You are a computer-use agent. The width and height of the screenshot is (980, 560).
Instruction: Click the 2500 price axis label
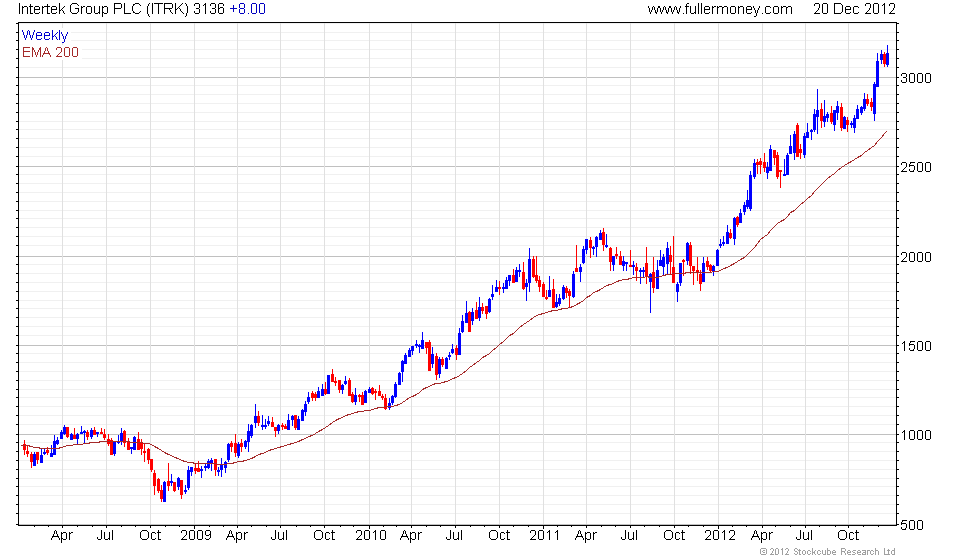(x=916, y=168)
